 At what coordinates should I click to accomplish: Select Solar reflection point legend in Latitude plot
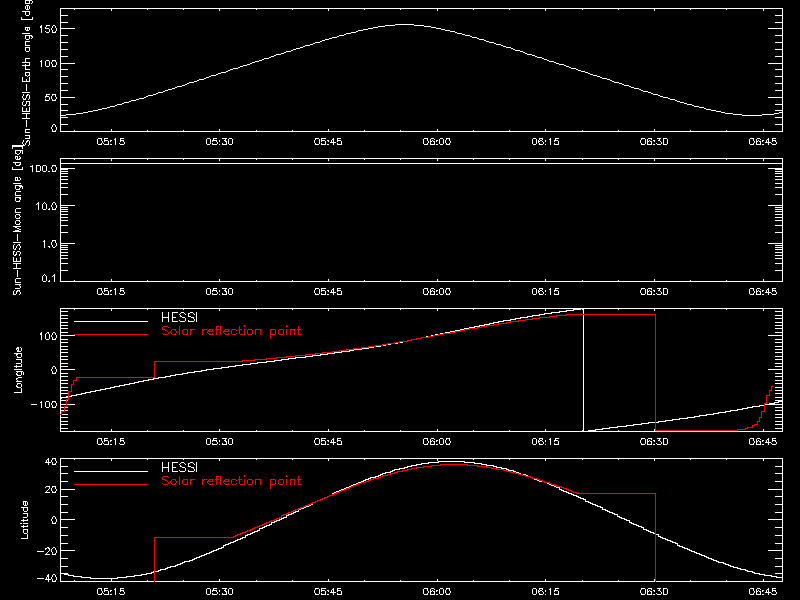(231, 481)
